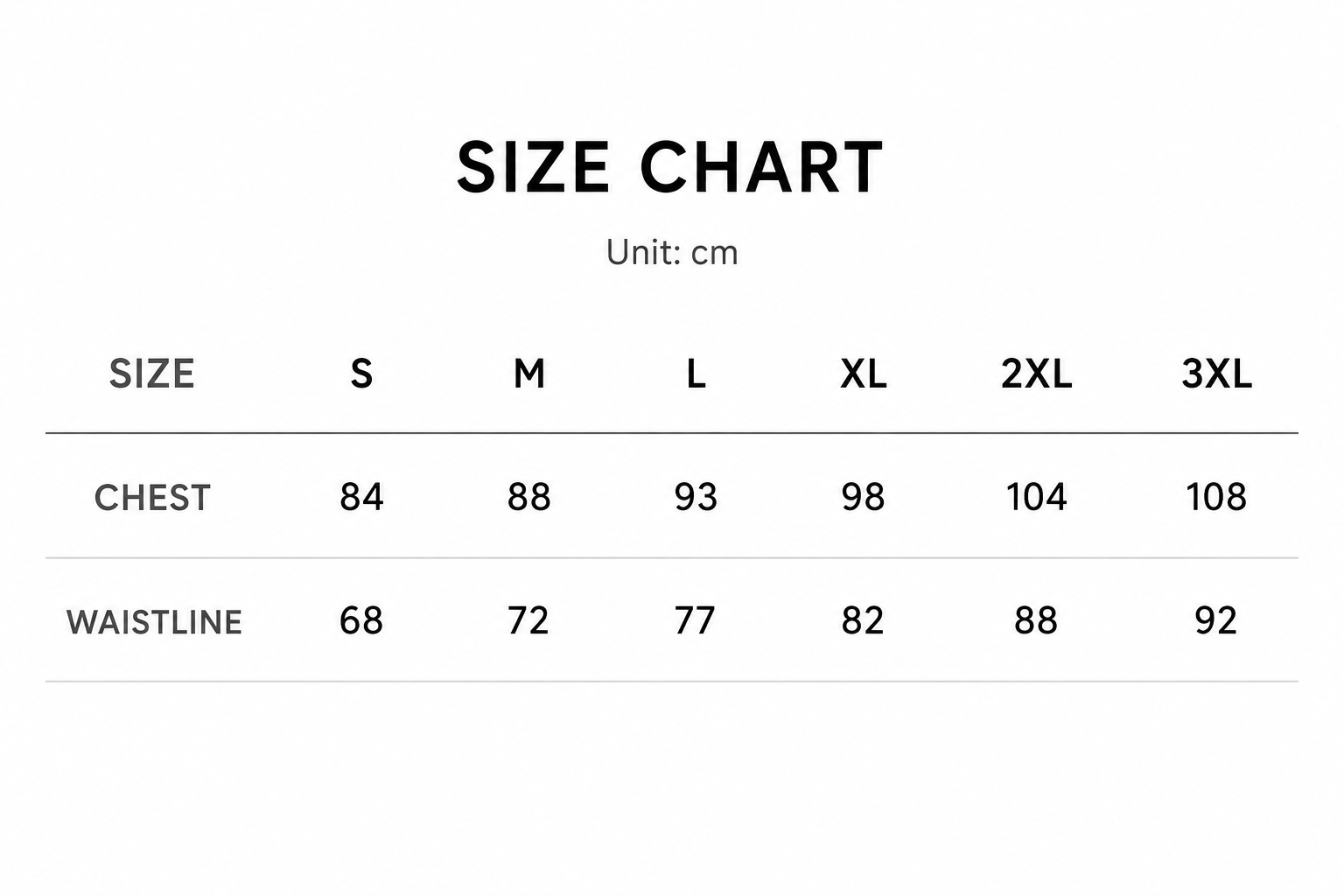Click waistline value 77 for size L
This screenshot has height=896, width=1344.
point(696,621)
